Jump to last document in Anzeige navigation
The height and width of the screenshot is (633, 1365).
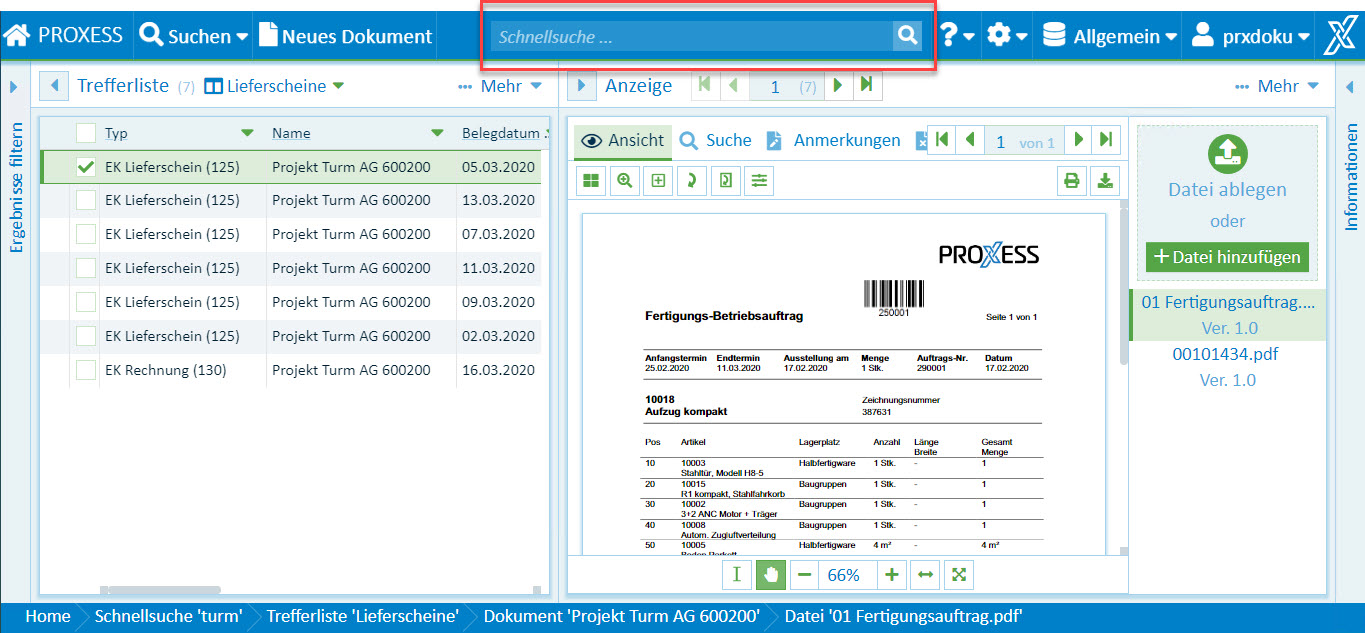pyautogui.click(x=866, y=86)
